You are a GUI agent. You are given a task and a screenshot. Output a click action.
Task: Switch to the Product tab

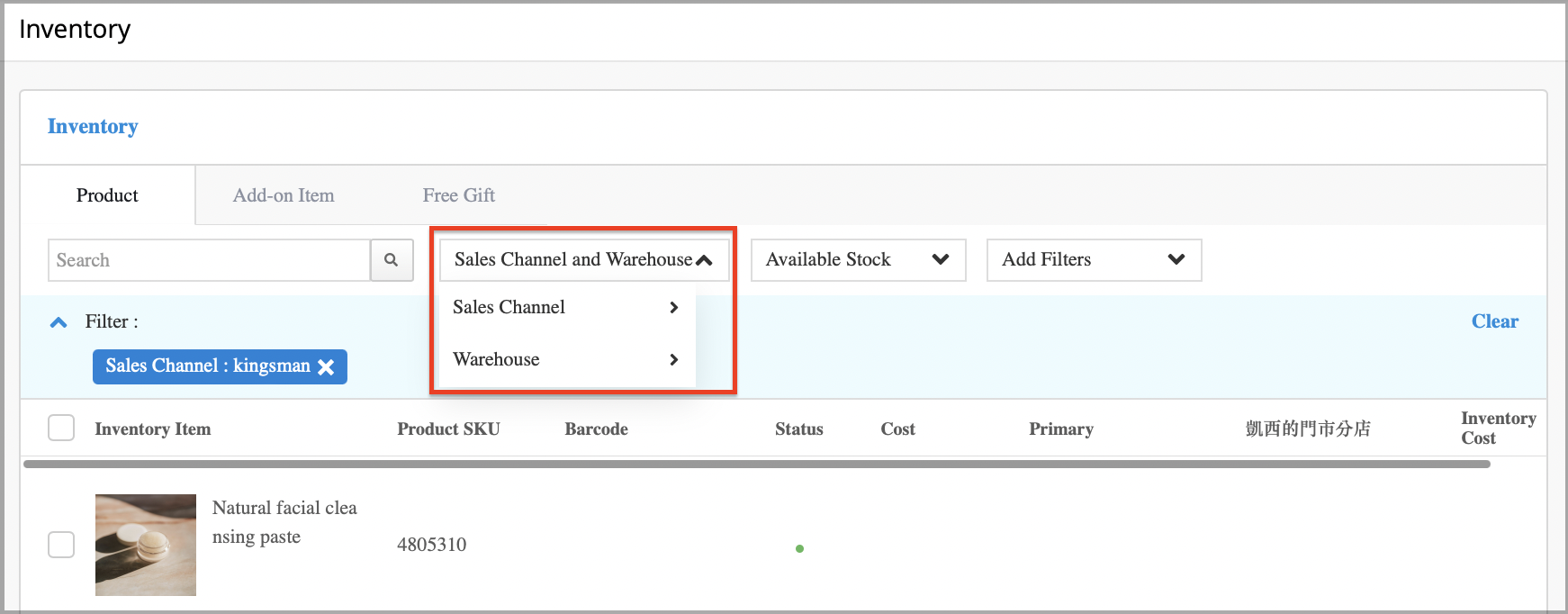point(107,195)
